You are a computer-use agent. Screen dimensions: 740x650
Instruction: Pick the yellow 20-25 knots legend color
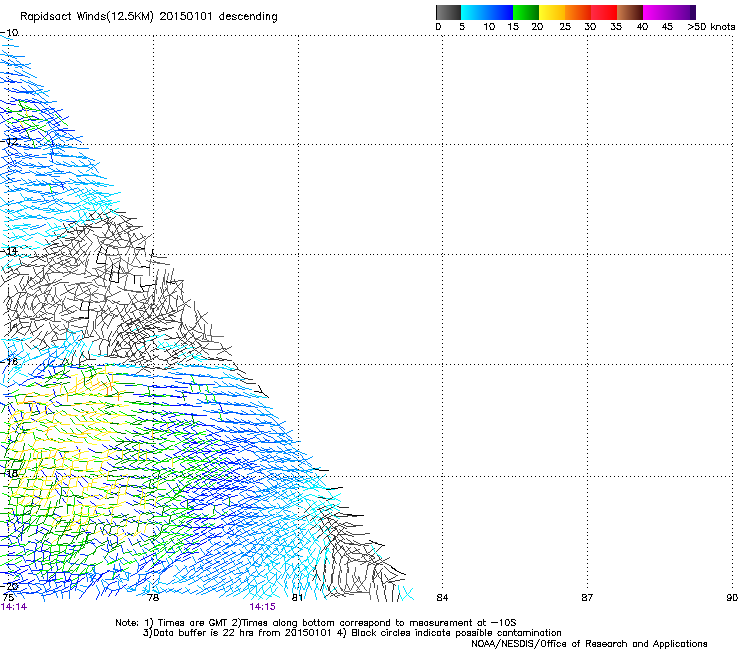[x=552, y=12]
